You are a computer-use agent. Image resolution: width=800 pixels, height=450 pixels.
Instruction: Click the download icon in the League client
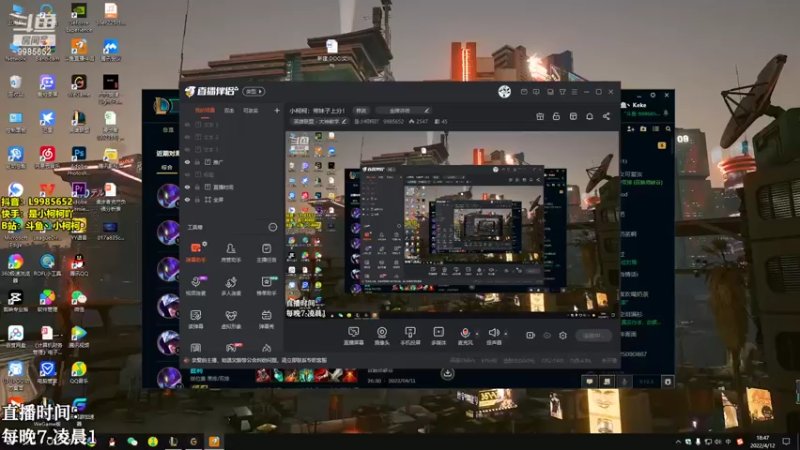[x=447, y=373]
